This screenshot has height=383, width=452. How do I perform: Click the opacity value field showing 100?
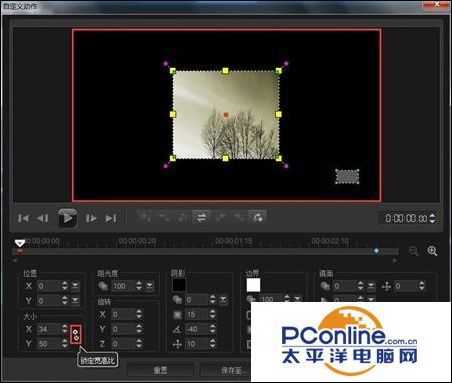click(123, 286)
